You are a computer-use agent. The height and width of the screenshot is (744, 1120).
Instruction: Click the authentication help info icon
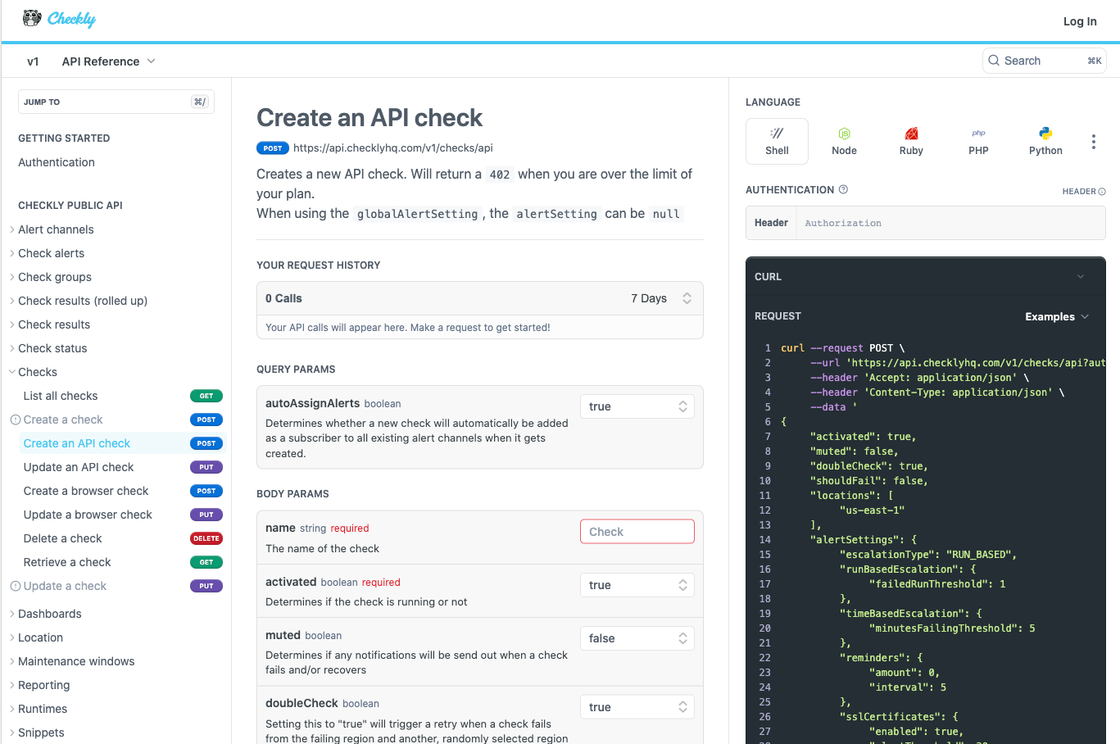click(x=843, y=190)
